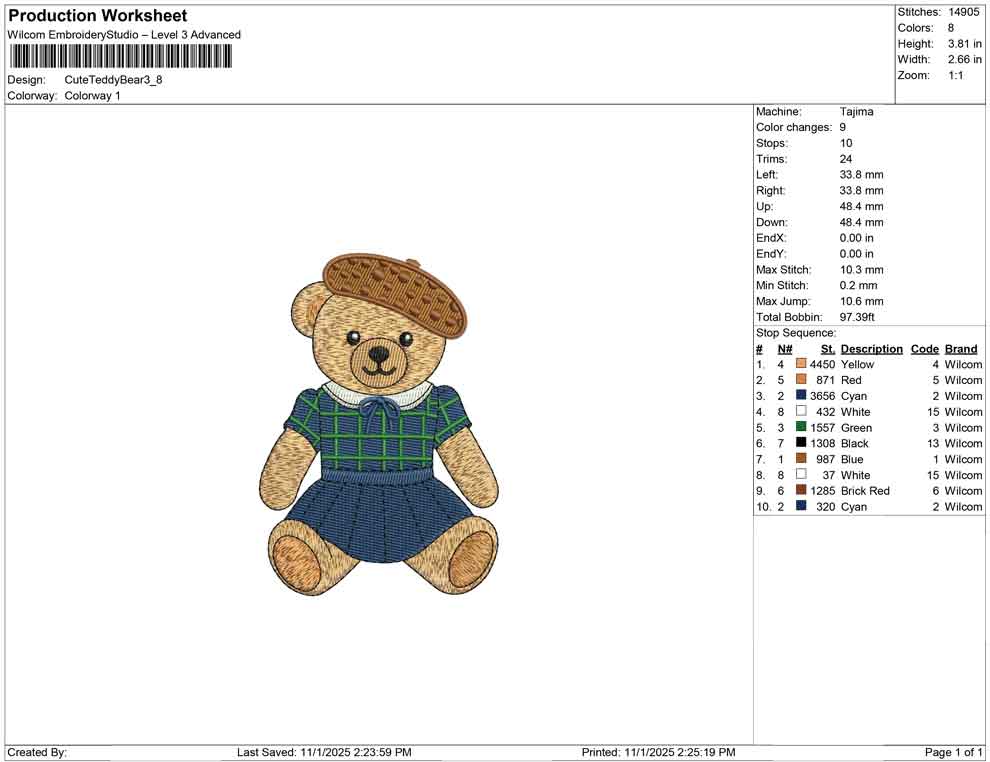Click the Colorway 1 label

(x=92, y=95)
